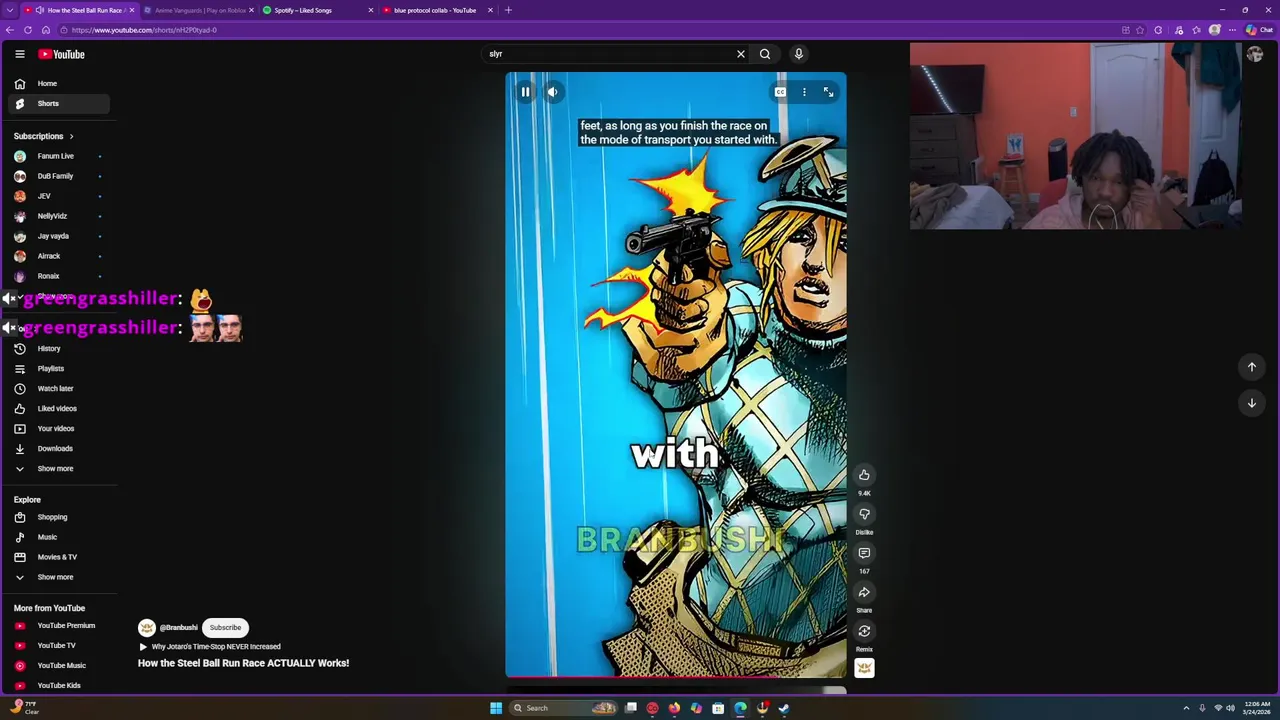Open related video Why Jotaro's Time-Stop NEVER Increased
1280x720 pixels.
pyautogui.click(x=210, y=647)
